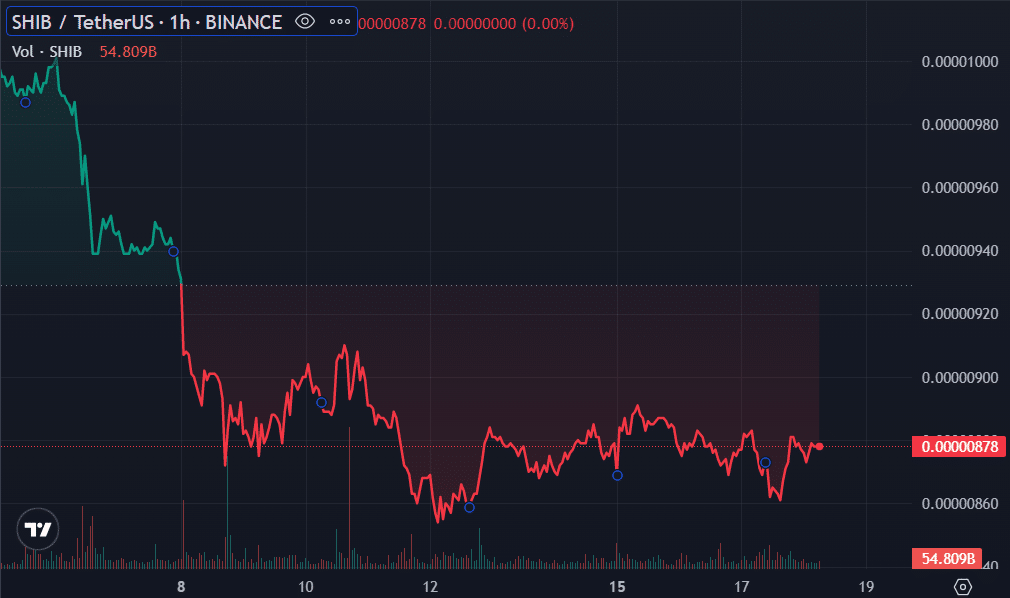Click the blue circle marker just after date 10
The width and height of the screenshot is (1010, 598).
click(321, 402)
